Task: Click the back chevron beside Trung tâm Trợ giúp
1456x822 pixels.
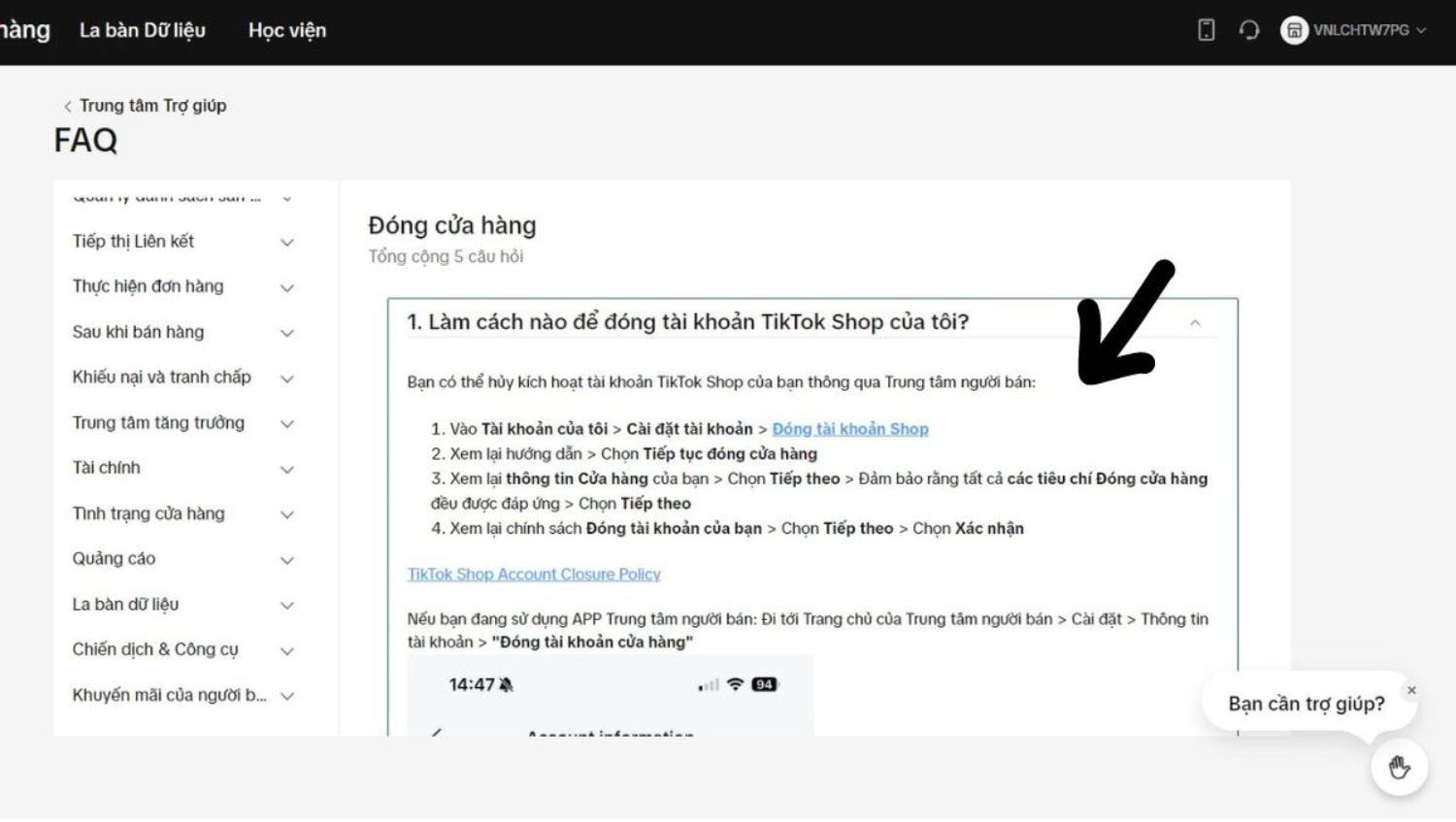Action: (x=67, y=107)
